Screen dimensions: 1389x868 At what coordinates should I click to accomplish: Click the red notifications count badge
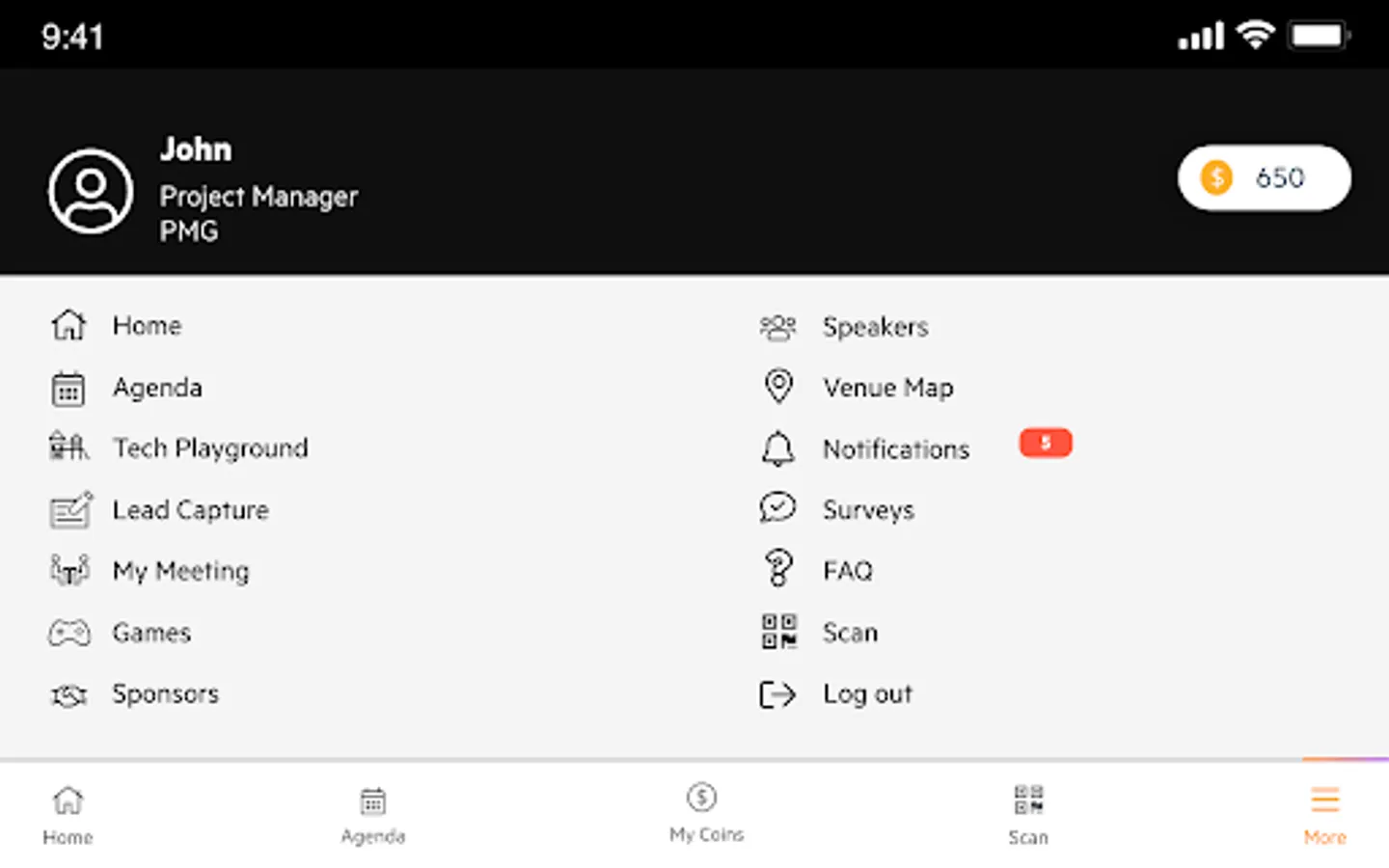coord(1046,443)
